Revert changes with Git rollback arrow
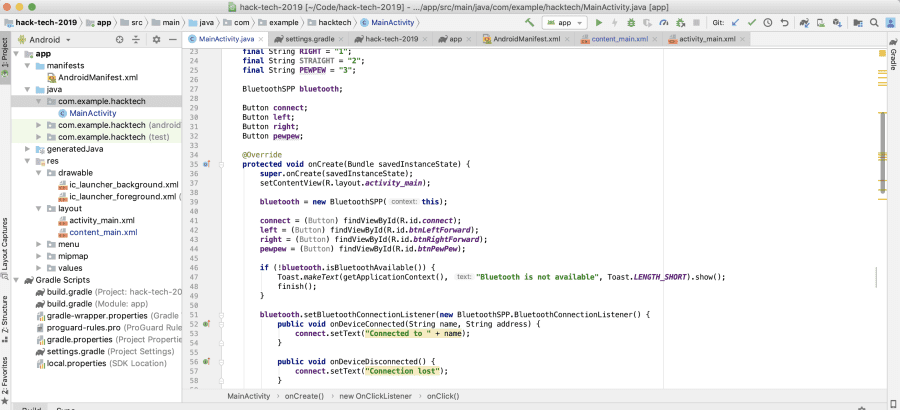This screenshot has height=410, width=900. [784, 23]
